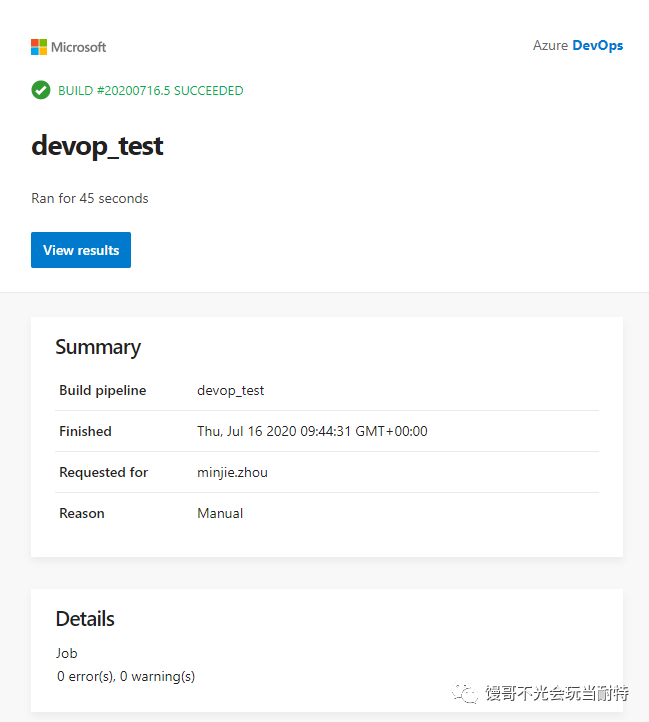Viewport: 649px width, 722px height.
Task: Click the WeChat watermark icon
Action: click(465, 693)
